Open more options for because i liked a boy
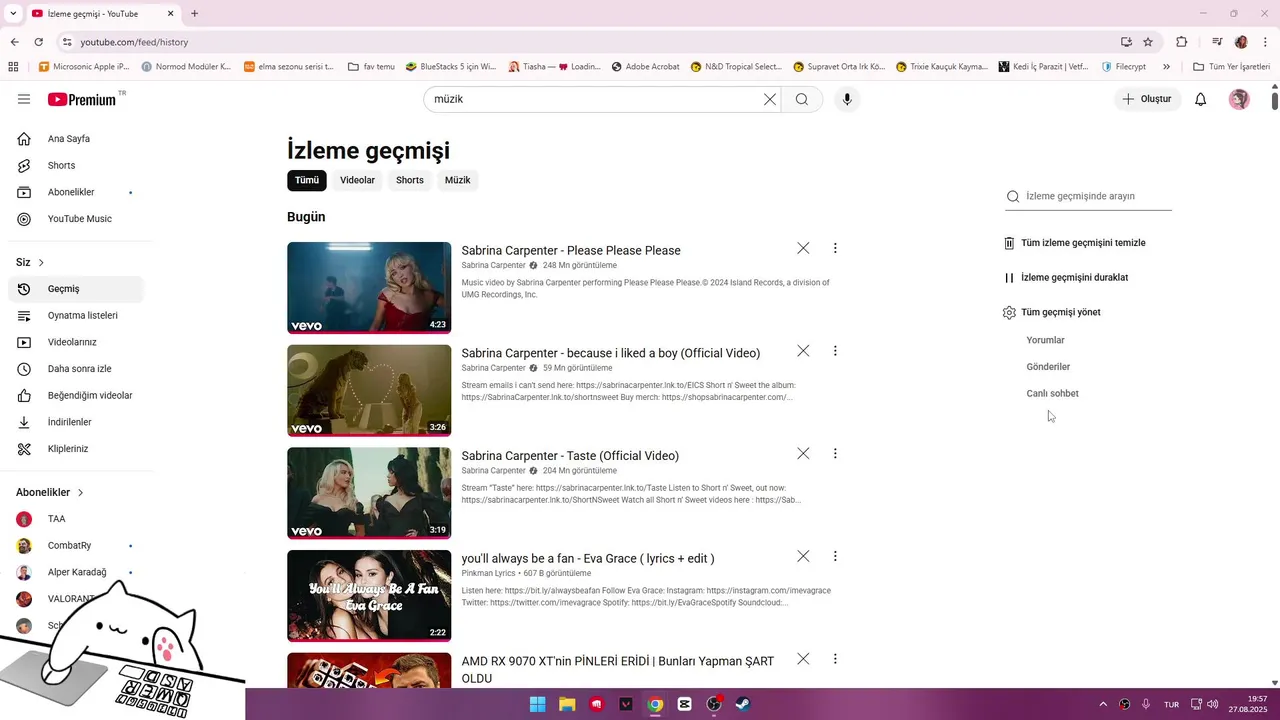 835,351
